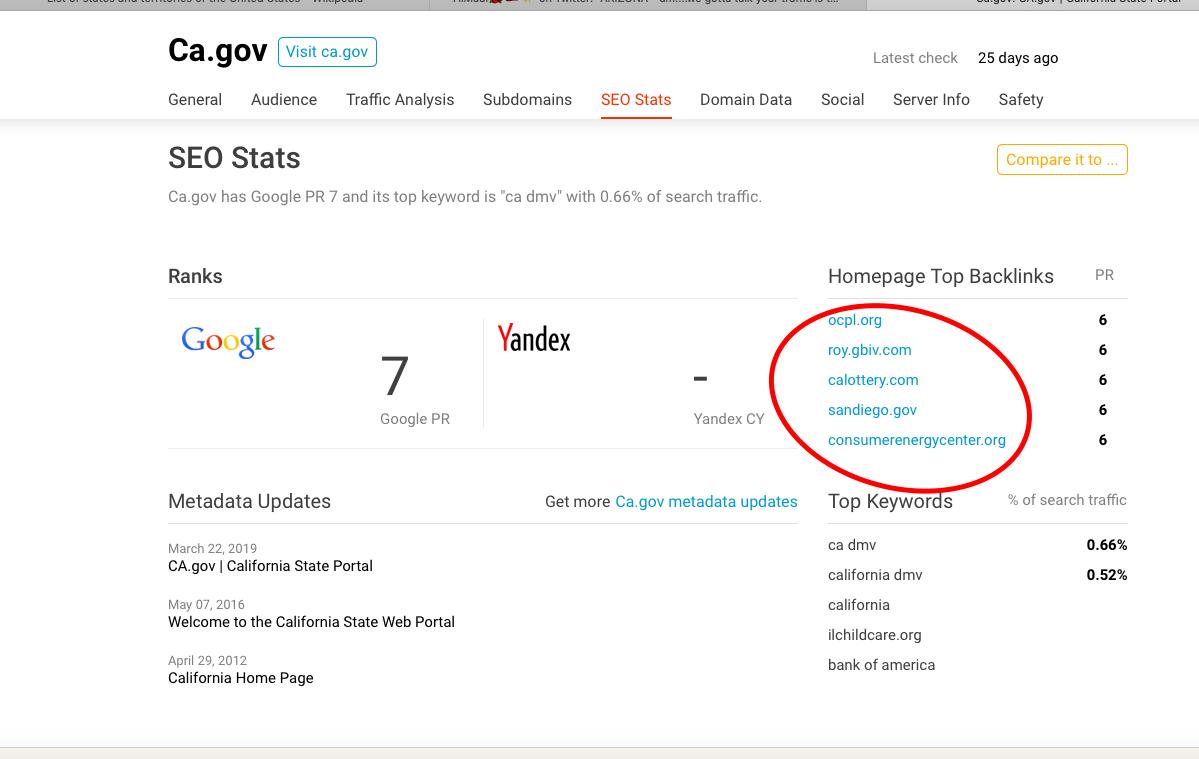Click the '25 days ago' latest check value

click(x=1018, y=58)
